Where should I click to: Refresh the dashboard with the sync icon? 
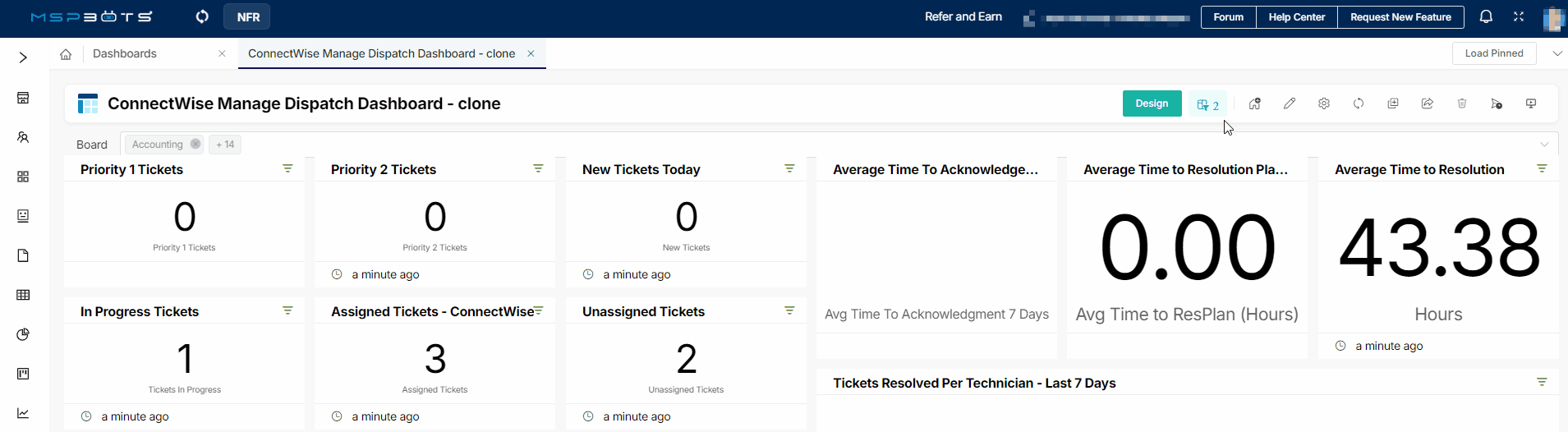click(1359, 103)
